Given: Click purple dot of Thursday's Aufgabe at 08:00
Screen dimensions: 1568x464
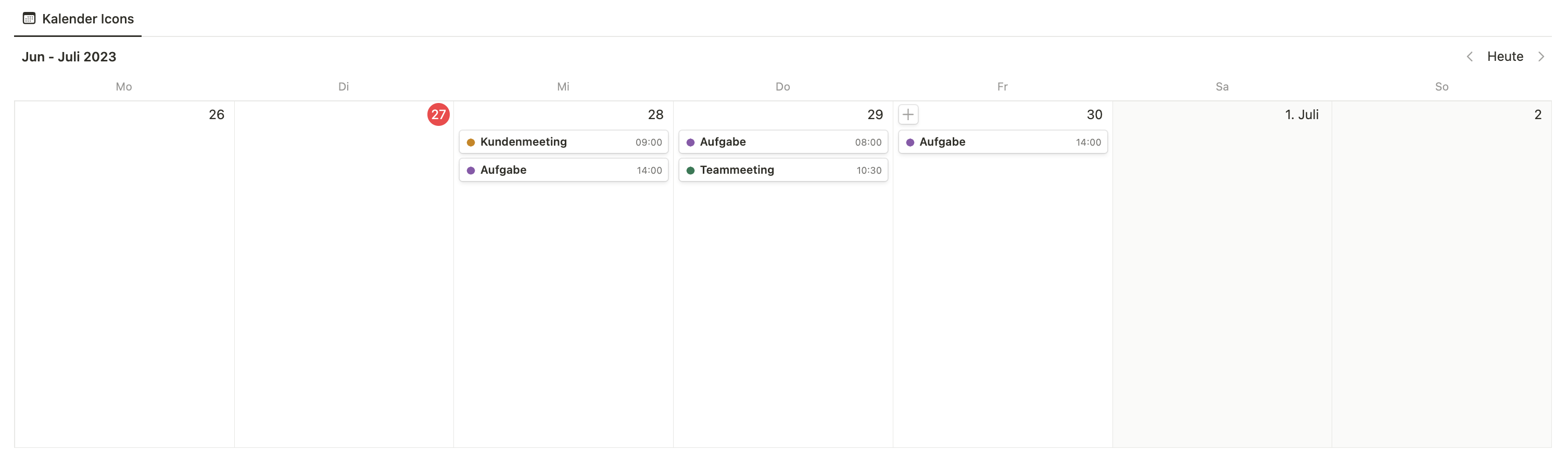Looking at the screenshot, I should 690,143.
